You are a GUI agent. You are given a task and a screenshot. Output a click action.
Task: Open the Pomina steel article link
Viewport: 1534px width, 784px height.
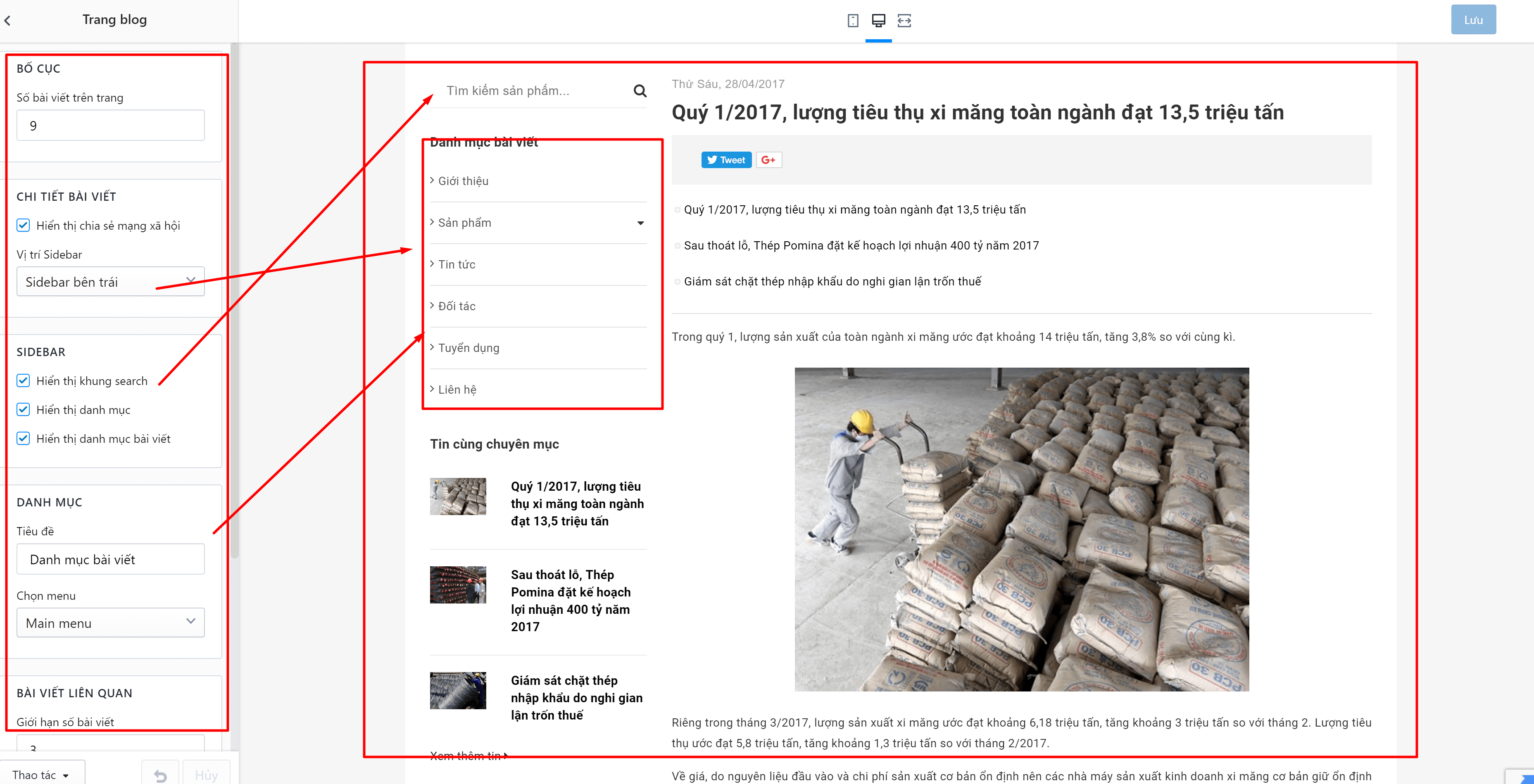point(570,600)
